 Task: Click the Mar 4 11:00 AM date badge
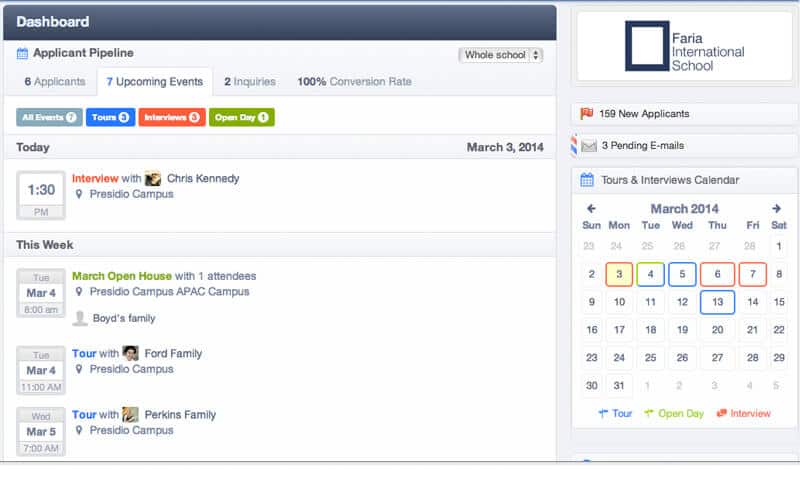click(x=41, y=370)
